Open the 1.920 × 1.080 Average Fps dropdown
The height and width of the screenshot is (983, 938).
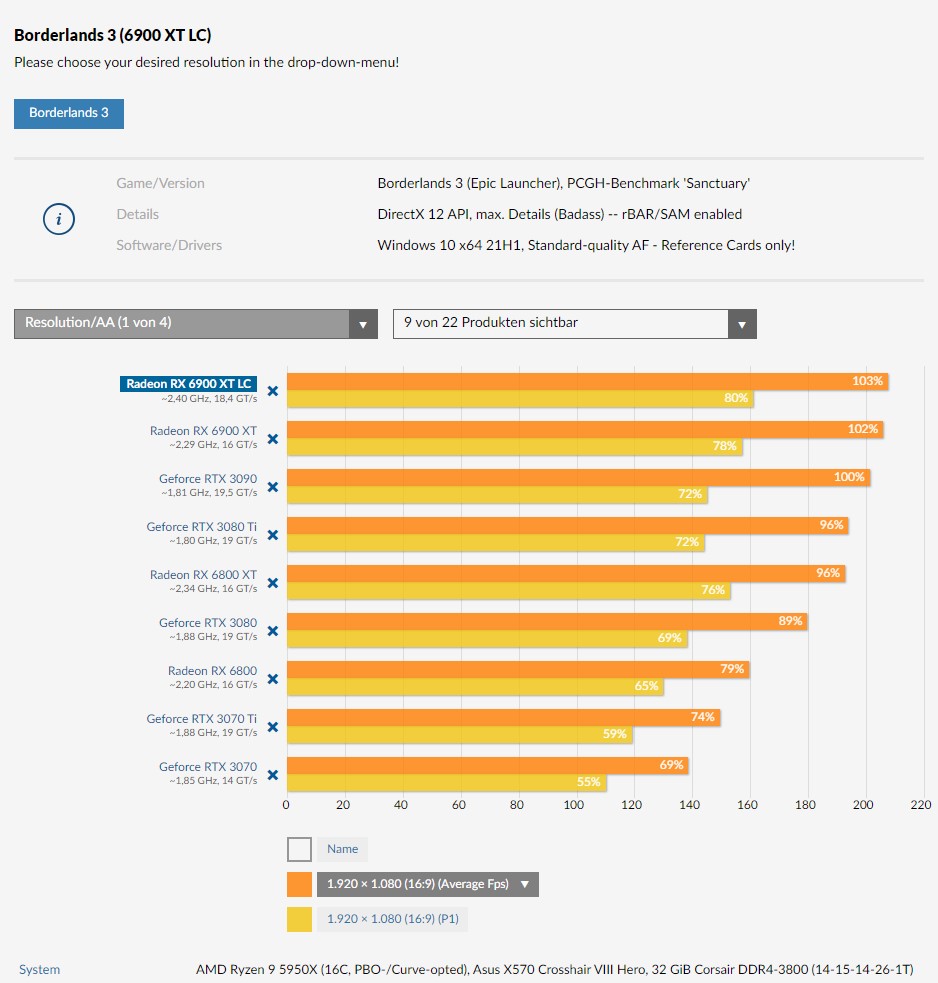pyautogui.click(x=427, y=884)
